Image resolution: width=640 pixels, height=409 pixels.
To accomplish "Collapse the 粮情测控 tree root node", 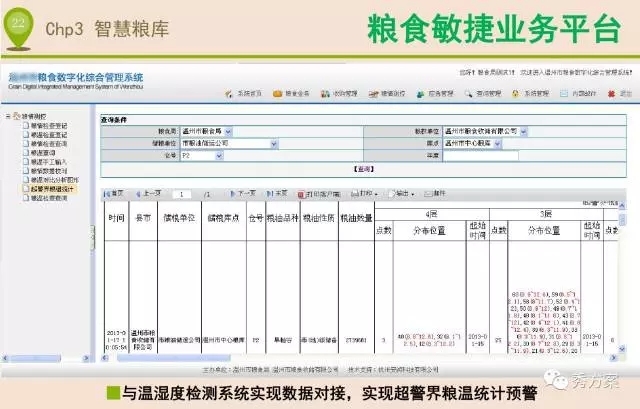I will (x=8, y=116).
